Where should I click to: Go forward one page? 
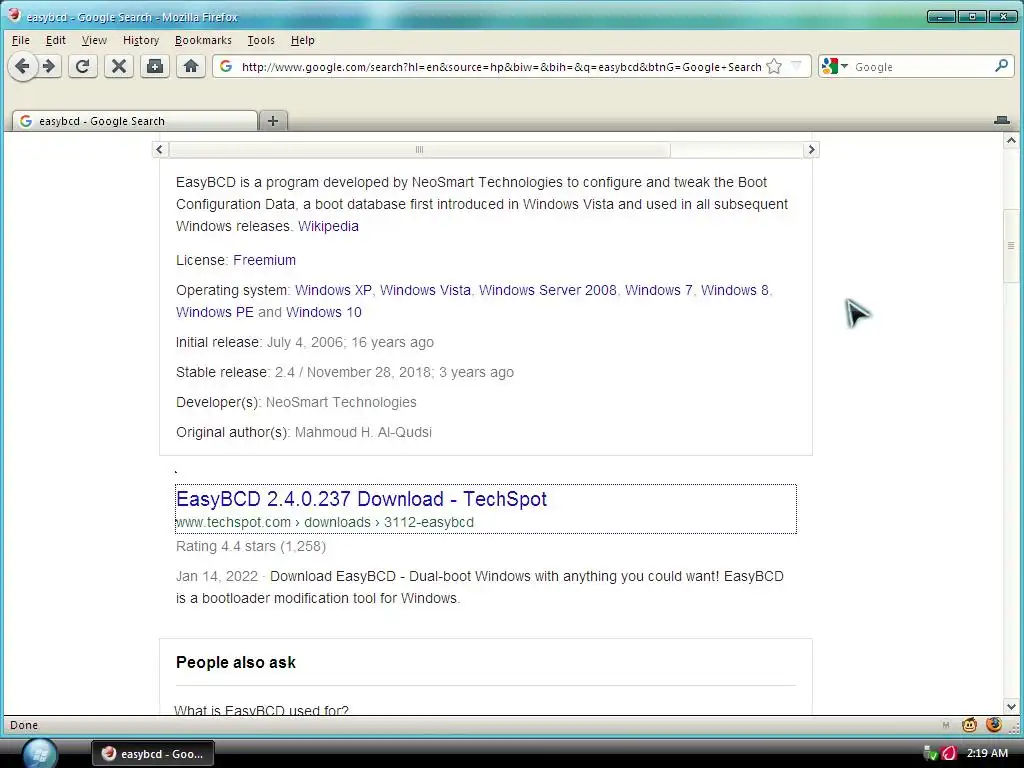49,66
